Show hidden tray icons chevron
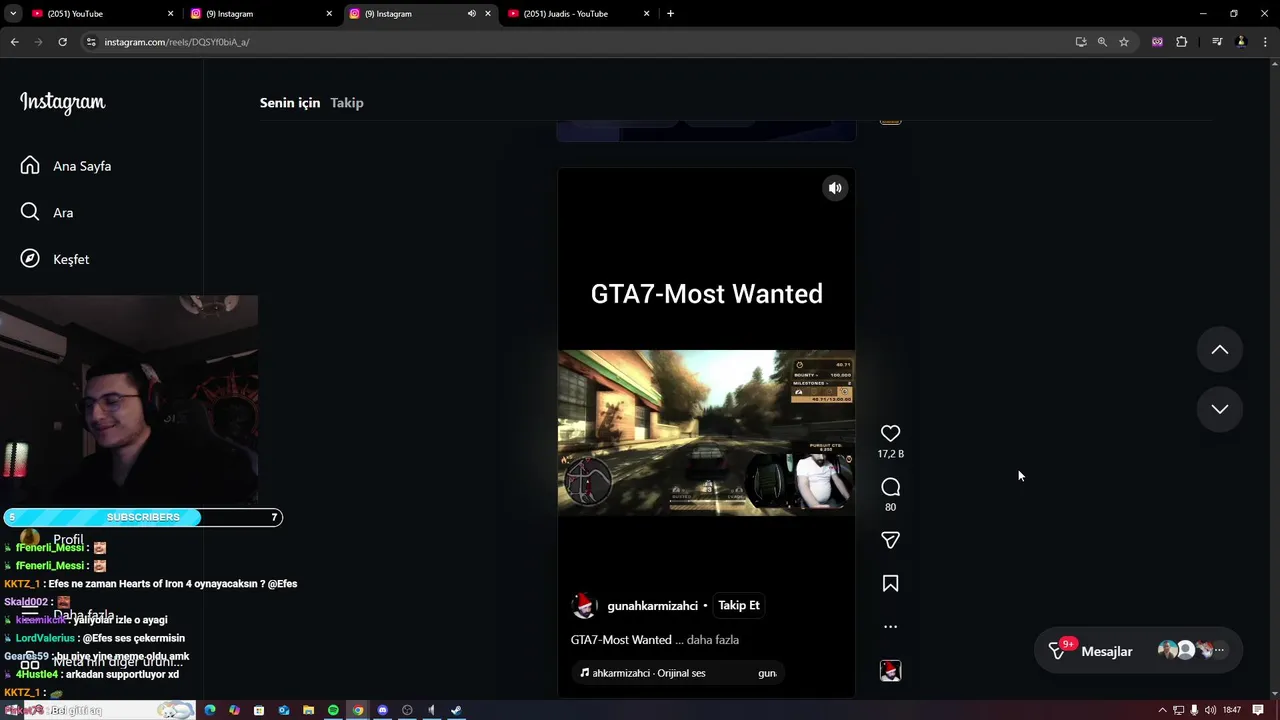 [x=1162, y=710]
